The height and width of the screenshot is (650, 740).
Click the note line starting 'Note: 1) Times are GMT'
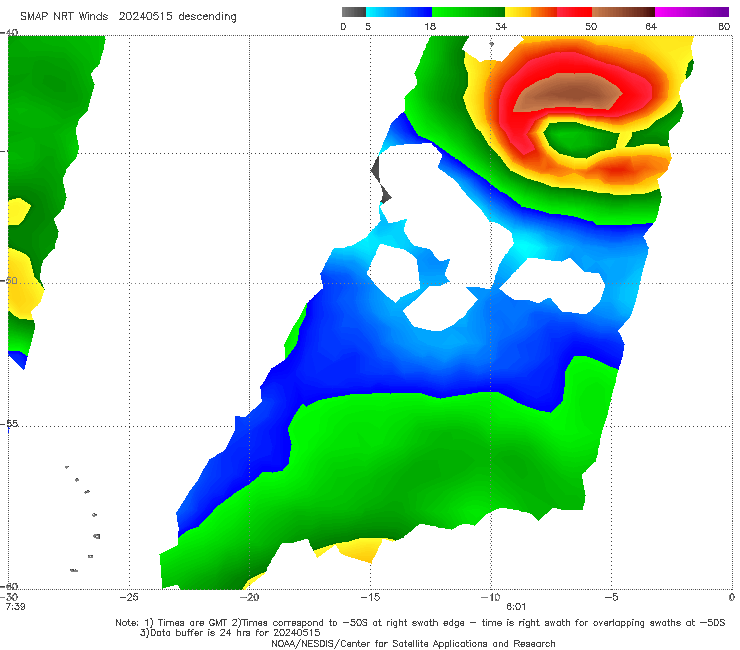pyautogui.click(x=420, y=623)
